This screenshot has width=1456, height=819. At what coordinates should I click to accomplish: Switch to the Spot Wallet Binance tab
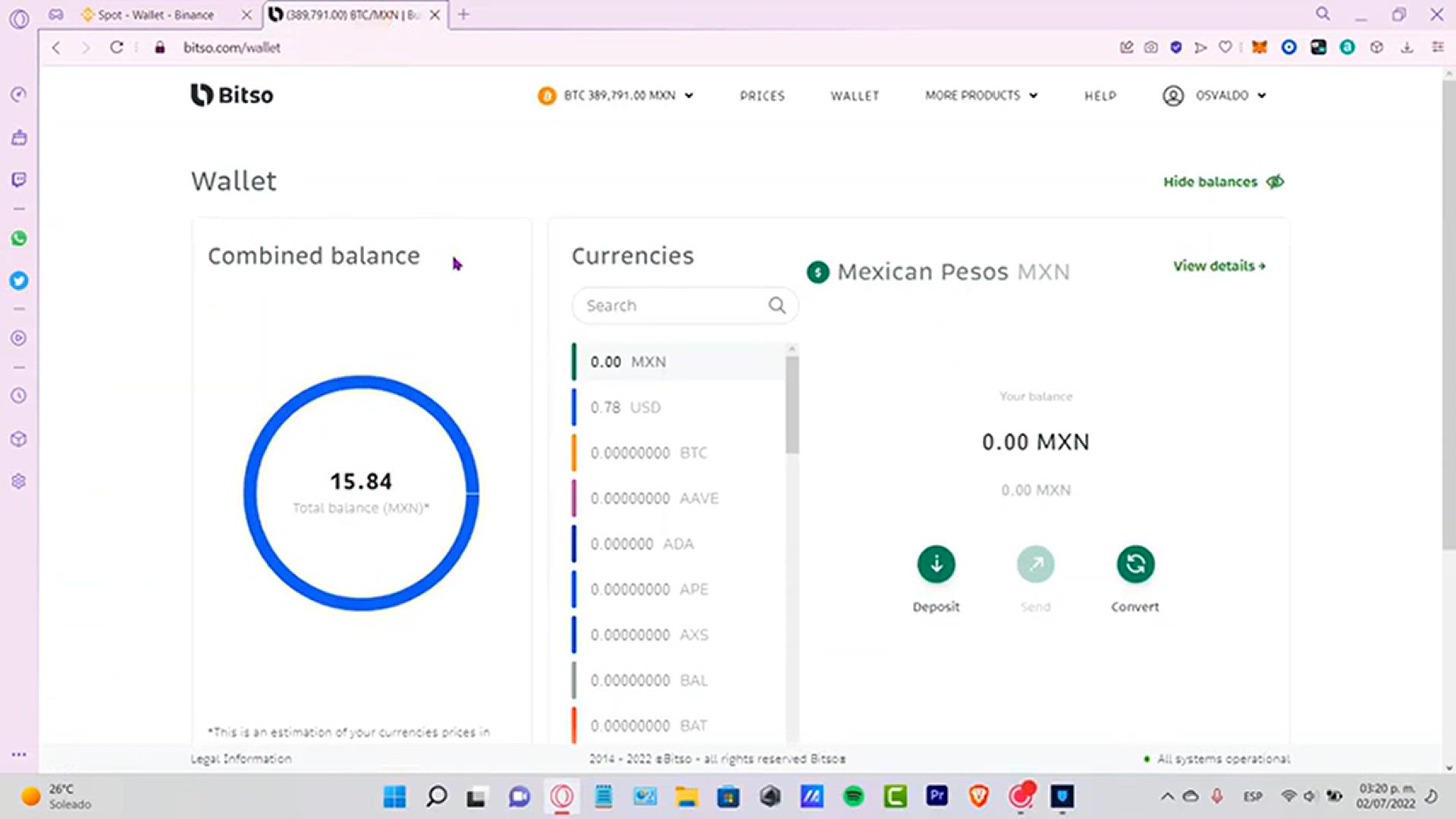pyautogui.click(x=155, y=14)
